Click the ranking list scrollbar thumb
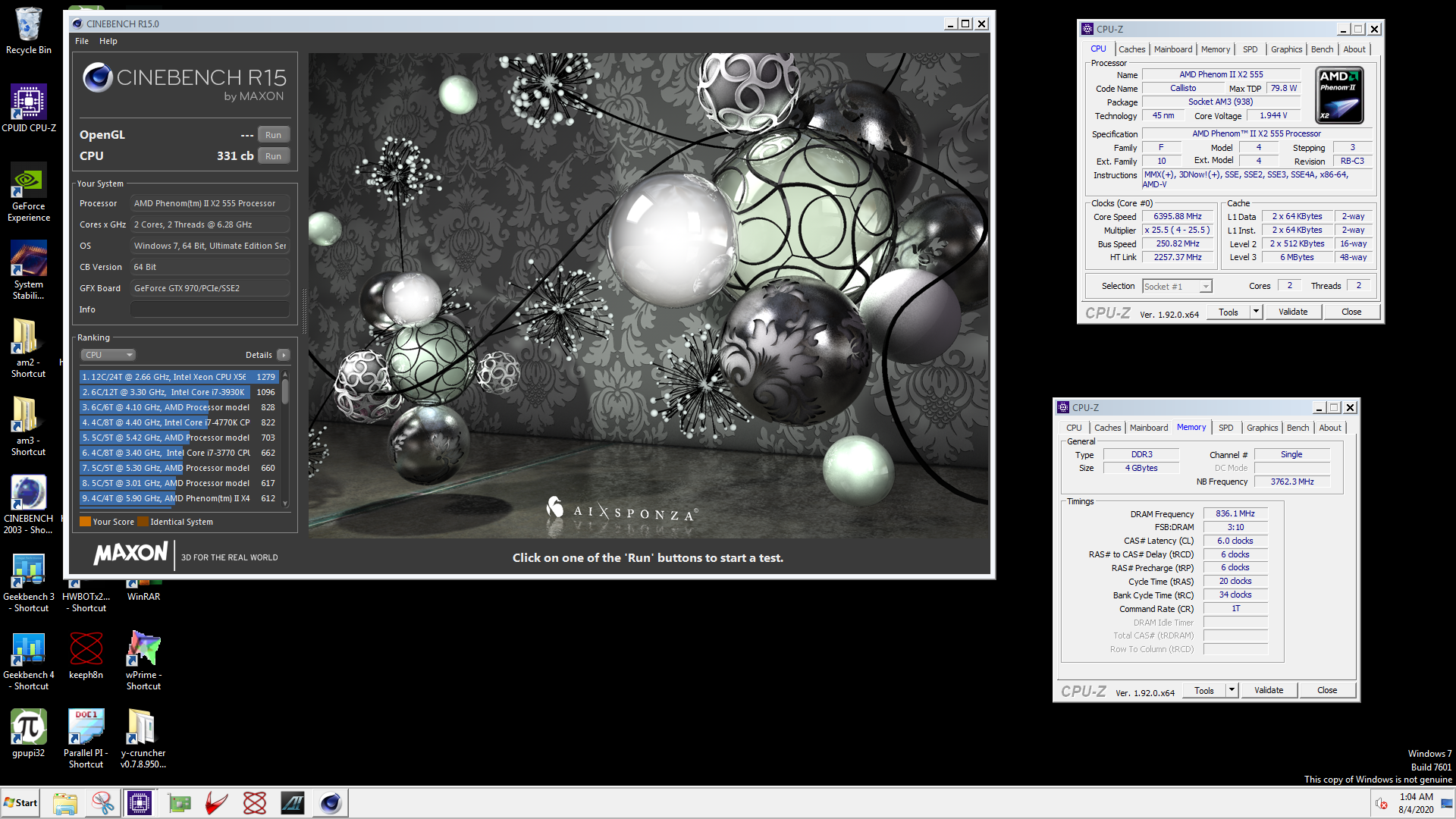1456x819 pixels. click(285, 391)
